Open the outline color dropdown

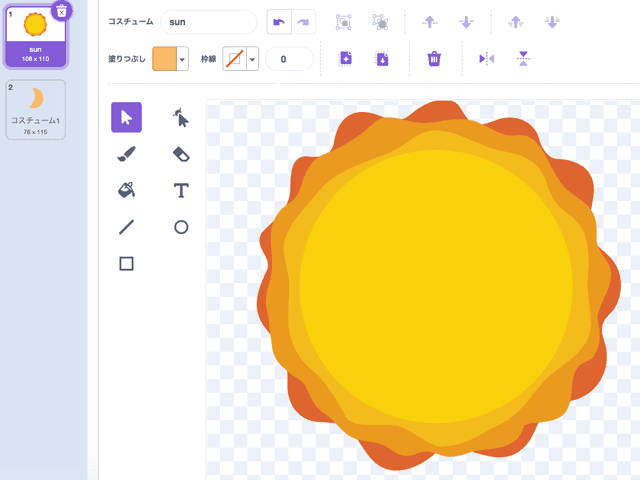click(x=253, y=60)
